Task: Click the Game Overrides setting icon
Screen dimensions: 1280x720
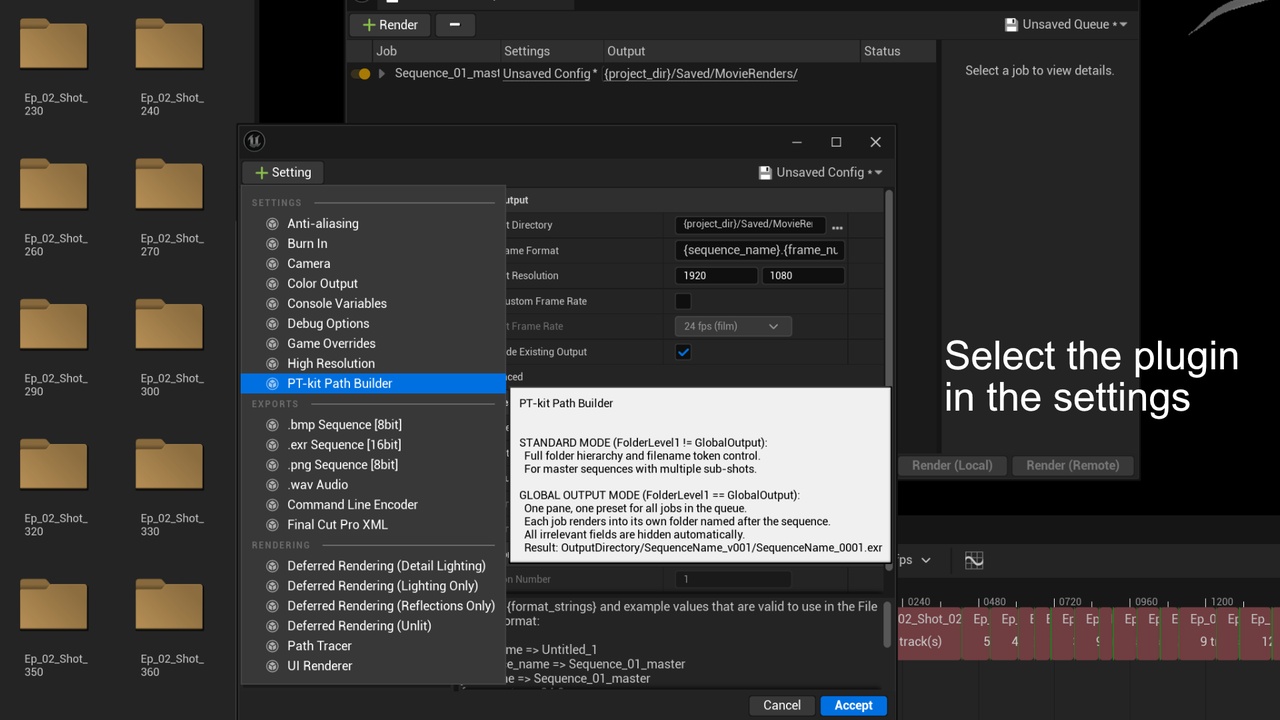Action: 272,344
